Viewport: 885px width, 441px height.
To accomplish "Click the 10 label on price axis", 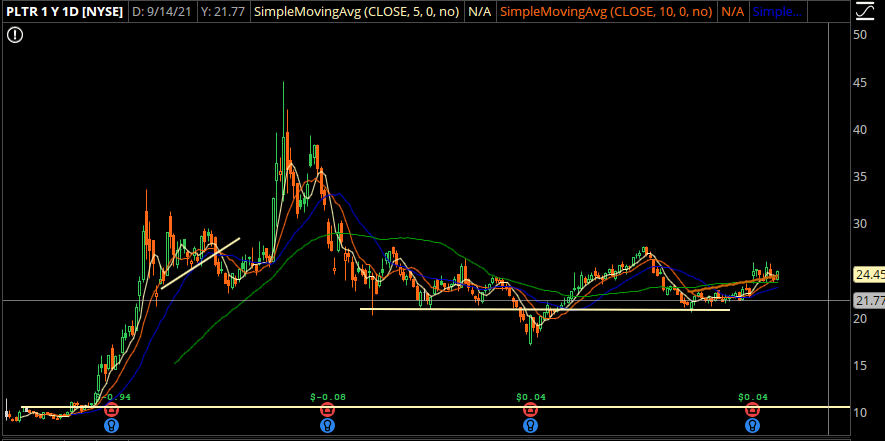I will 860,413.
